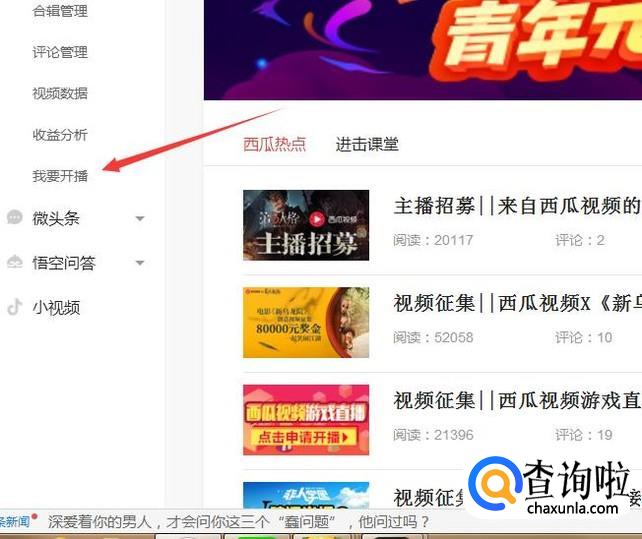The width and height of the screenshot is (642, 539).
Task: Click the 评论：19 count text
Action: [584, 435]
